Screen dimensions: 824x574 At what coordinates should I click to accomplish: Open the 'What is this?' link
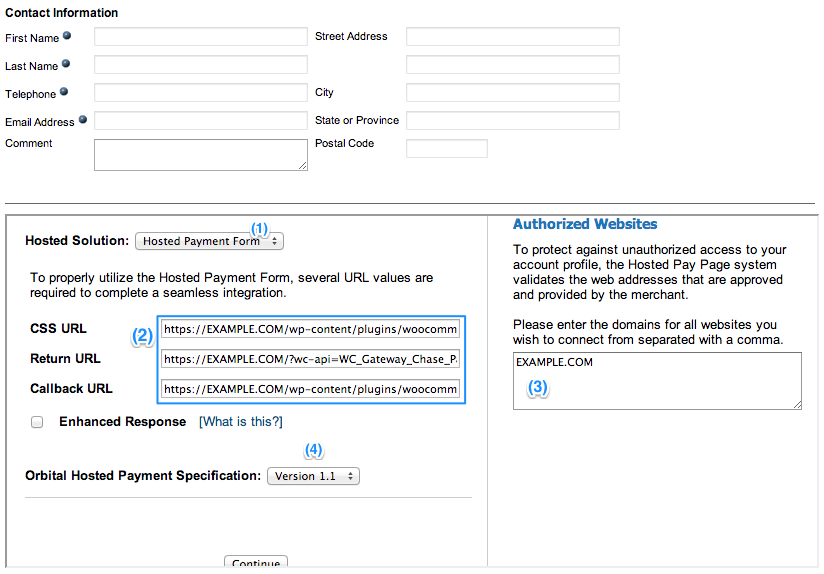pyautogui.click(x=241, y=422)
